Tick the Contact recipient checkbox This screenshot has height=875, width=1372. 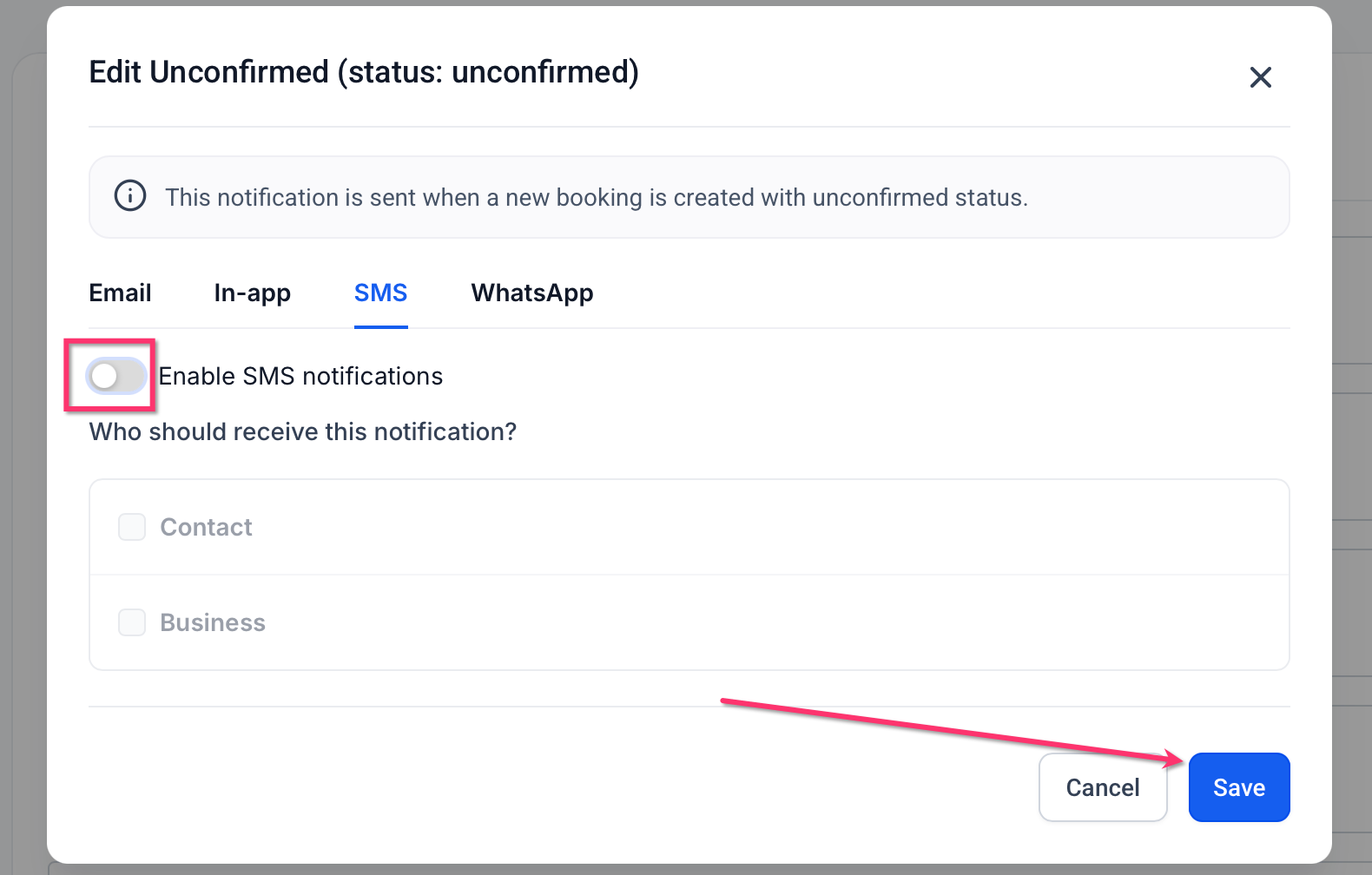click(132, 527)
